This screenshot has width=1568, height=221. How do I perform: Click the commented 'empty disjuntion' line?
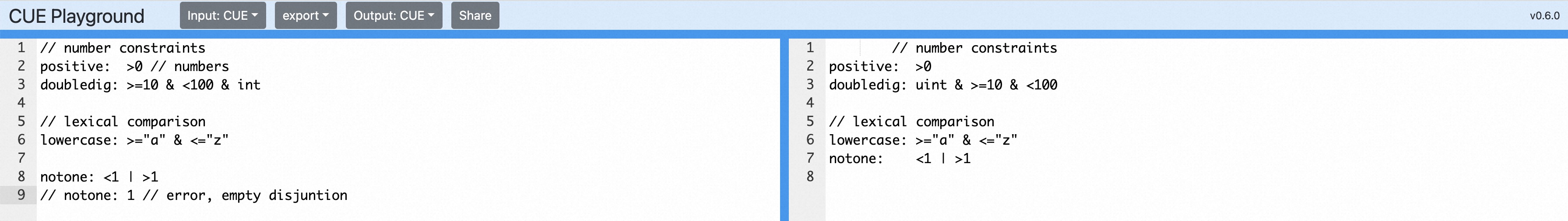pos(193,196)
